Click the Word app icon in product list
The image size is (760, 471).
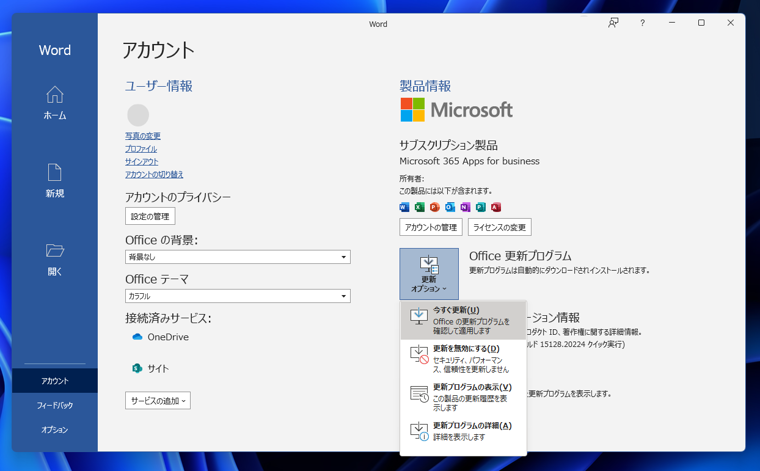[404, 207]
